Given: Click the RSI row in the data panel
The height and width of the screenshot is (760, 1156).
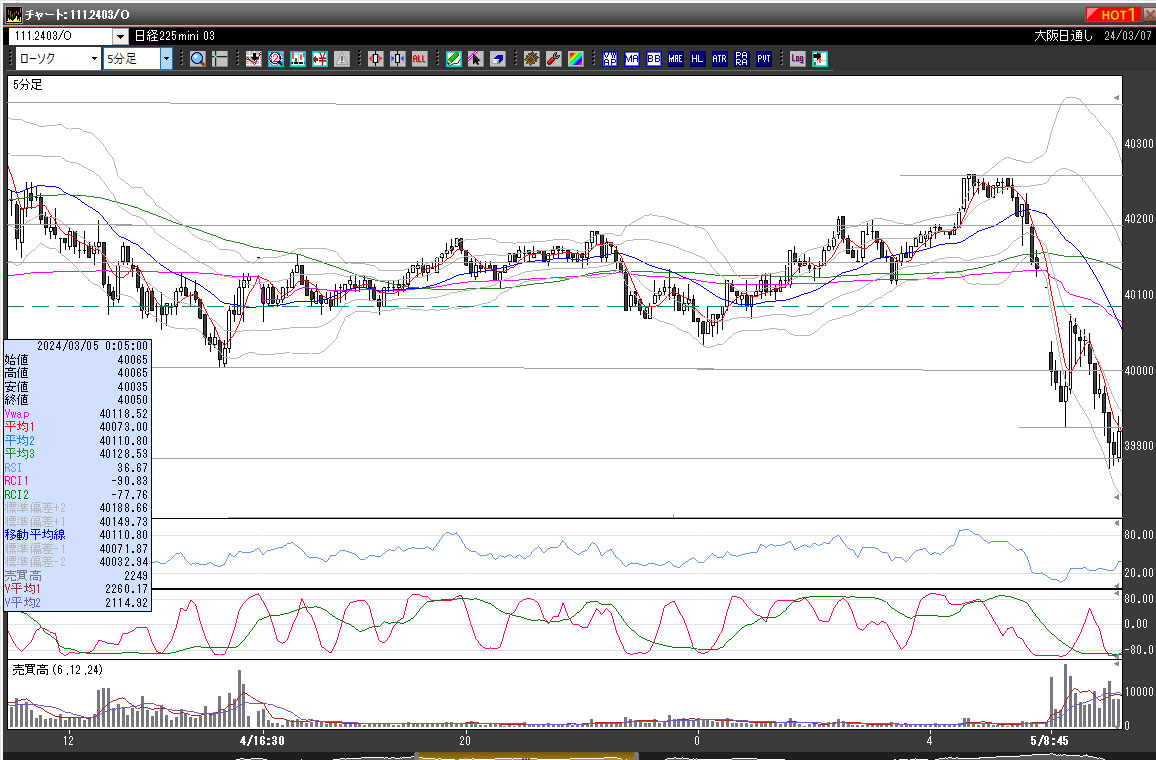Looking at the screenshot, I should pos(77,468).
